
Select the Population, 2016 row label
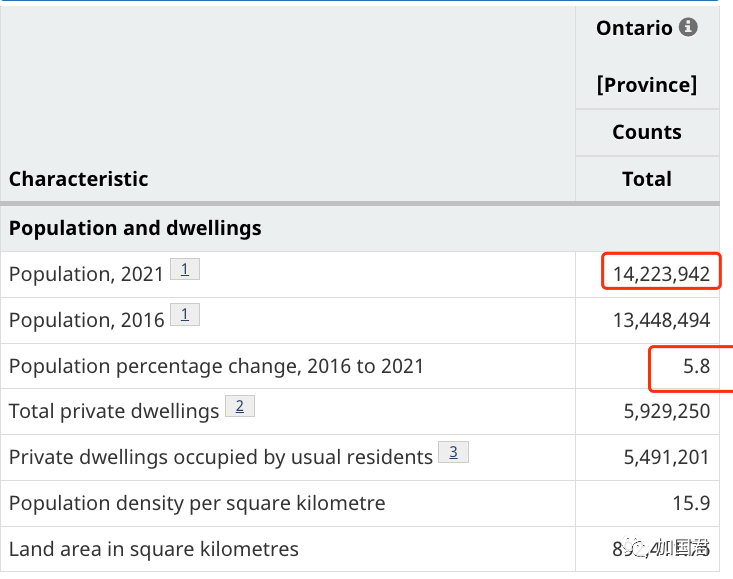click(86, 320)
